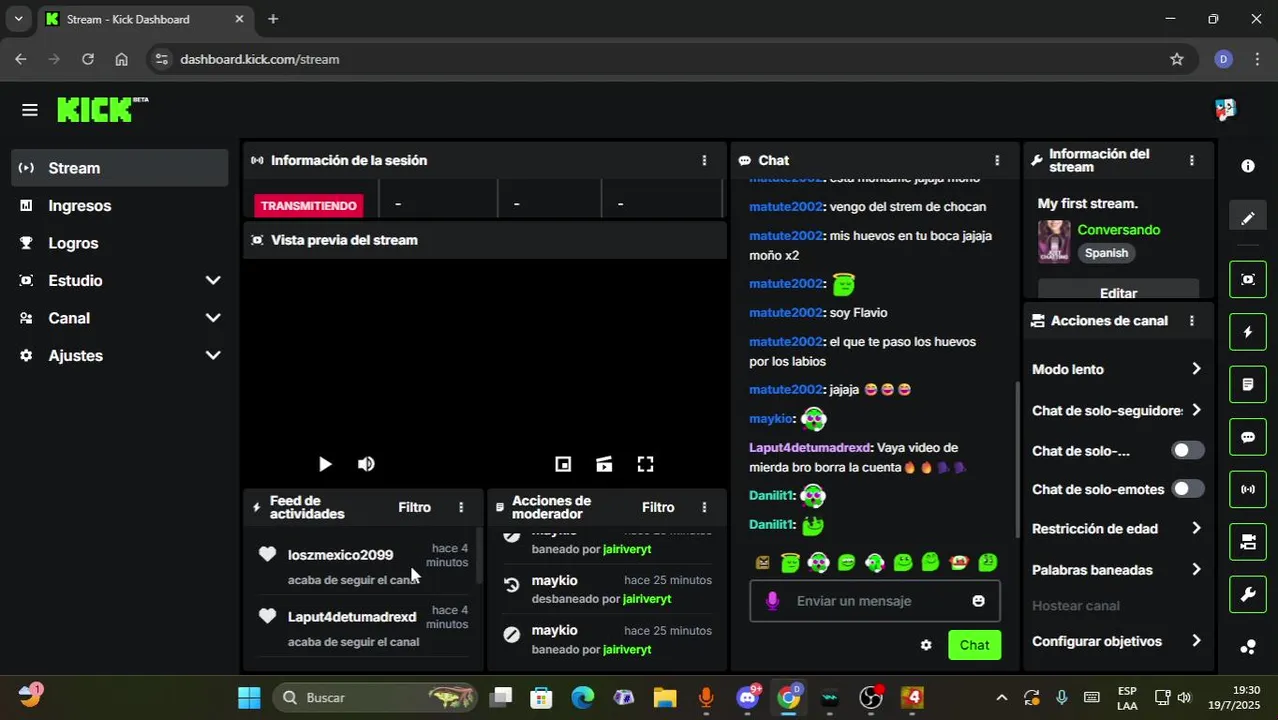Open Información de la sesión options menu
Screen dimensions: 1278x720
click(x=704, y=160)
